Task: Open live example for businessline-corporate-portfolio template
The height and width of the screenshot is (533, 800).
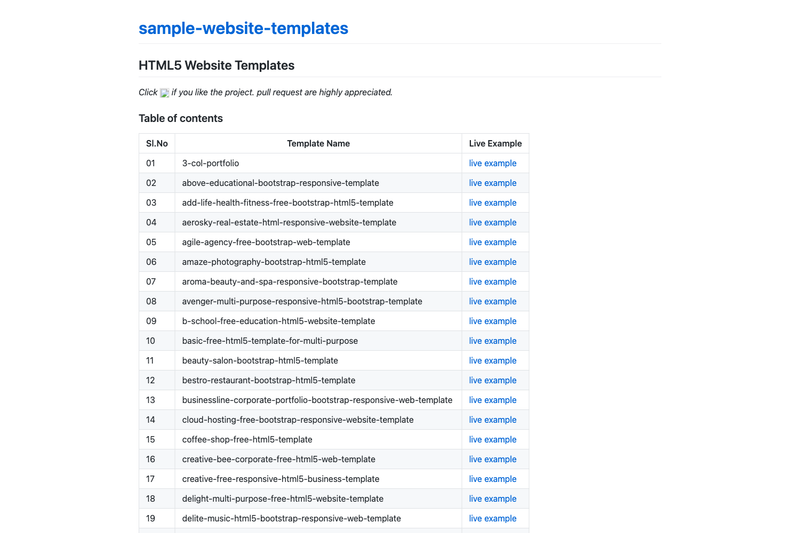Action: coord(492,400)
